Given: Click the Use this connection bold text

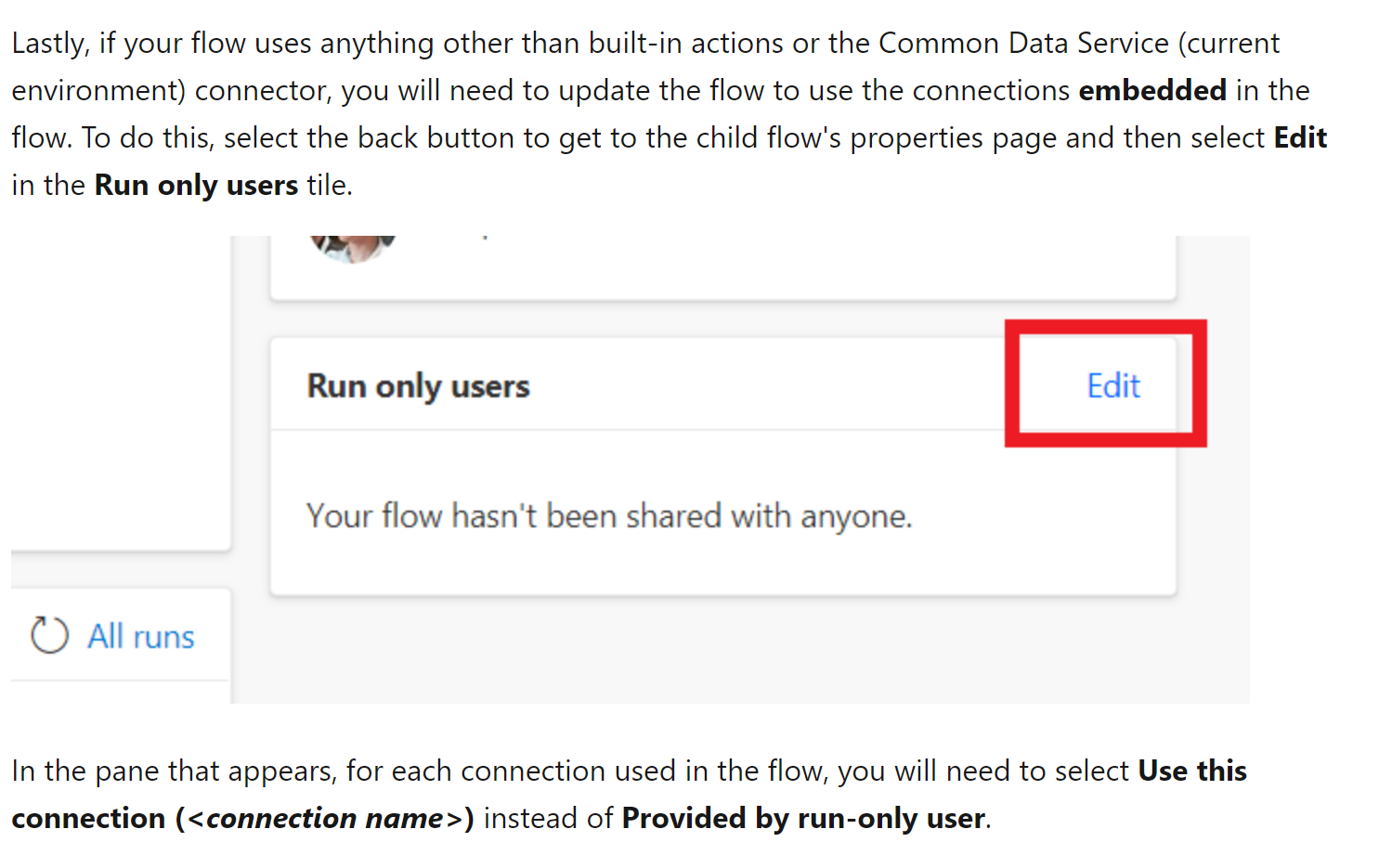Looking at the screenshot, I should coord(1191,771).
